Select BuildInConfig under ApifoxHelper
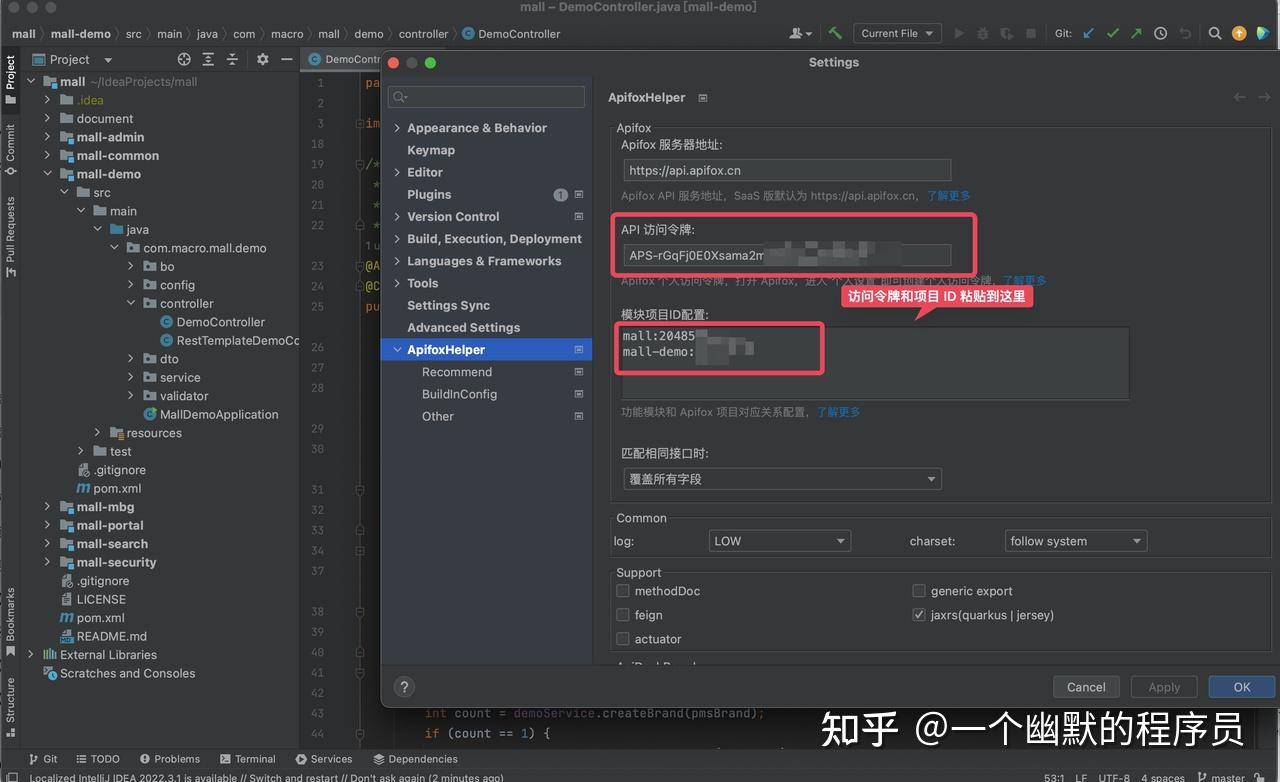This screenshot has width=1280, height=782. [459, 394]
